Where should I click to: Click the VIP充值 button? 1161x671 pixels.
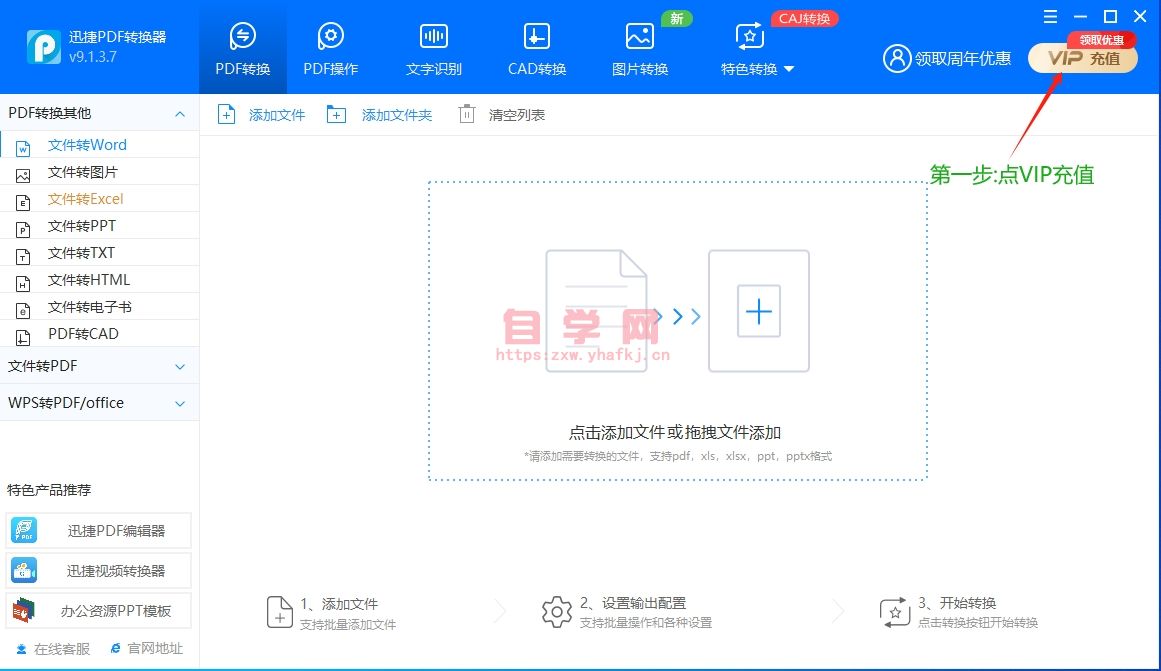(x=1083, y=59)
